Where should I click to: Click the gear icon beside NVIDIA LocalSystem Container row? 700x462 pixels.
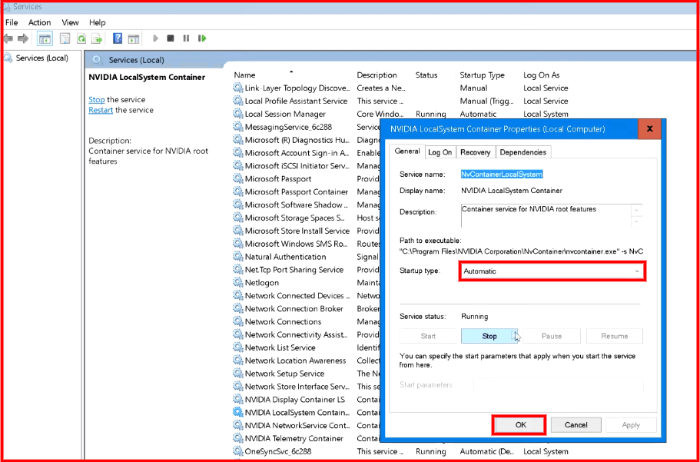click(238, 412)
